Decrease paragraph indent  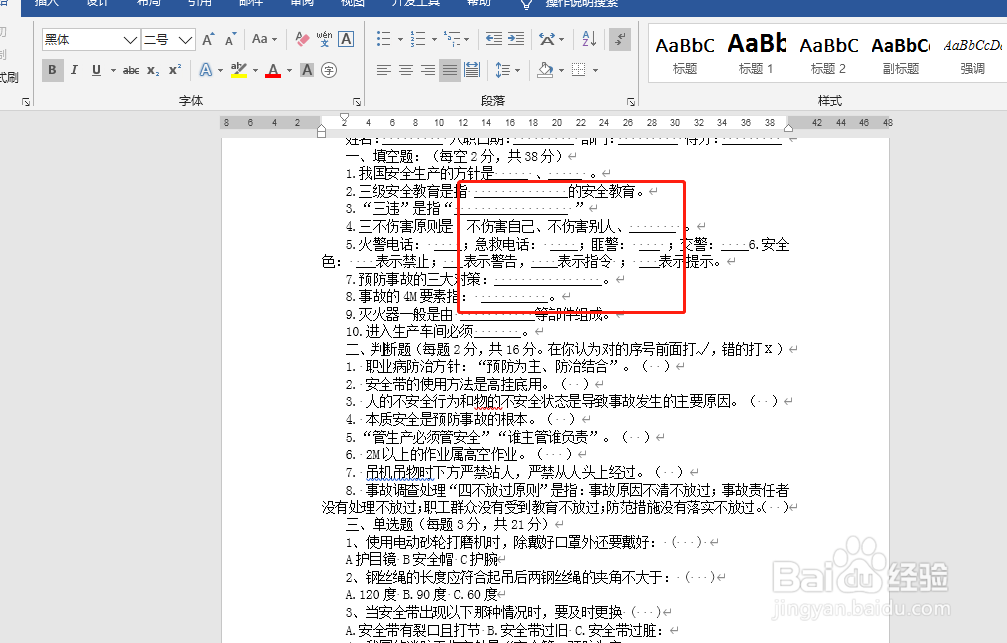[494, 39]
